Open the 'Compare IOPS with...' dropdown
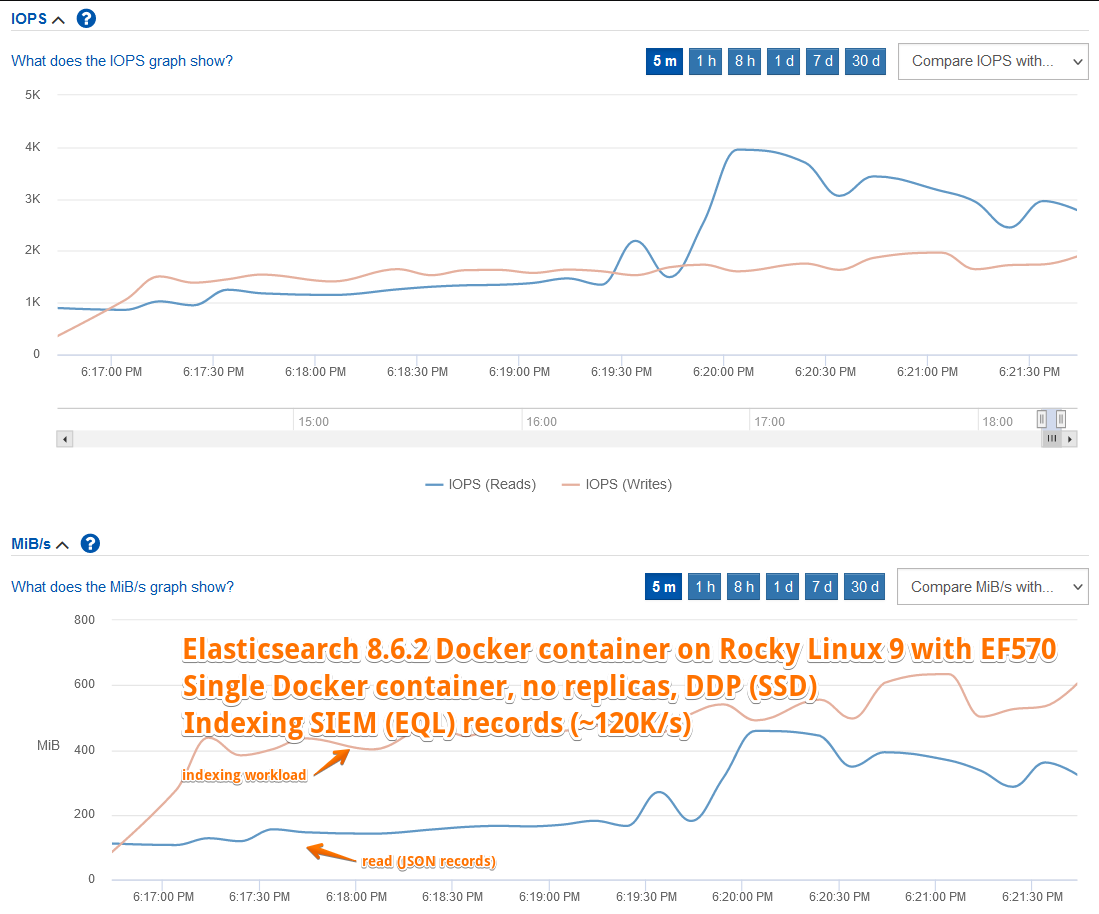The height and width of the screenshot is (914, 1099). pyautogui.click(x=993, y=61)
